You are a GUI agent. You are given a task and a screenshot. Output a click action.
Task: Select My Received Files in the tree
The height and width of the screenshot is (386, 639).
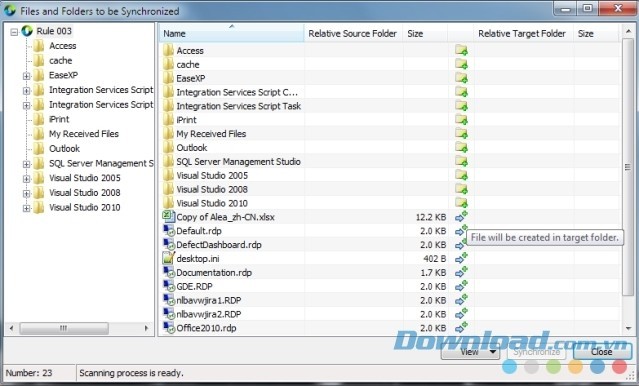point(84,134)
